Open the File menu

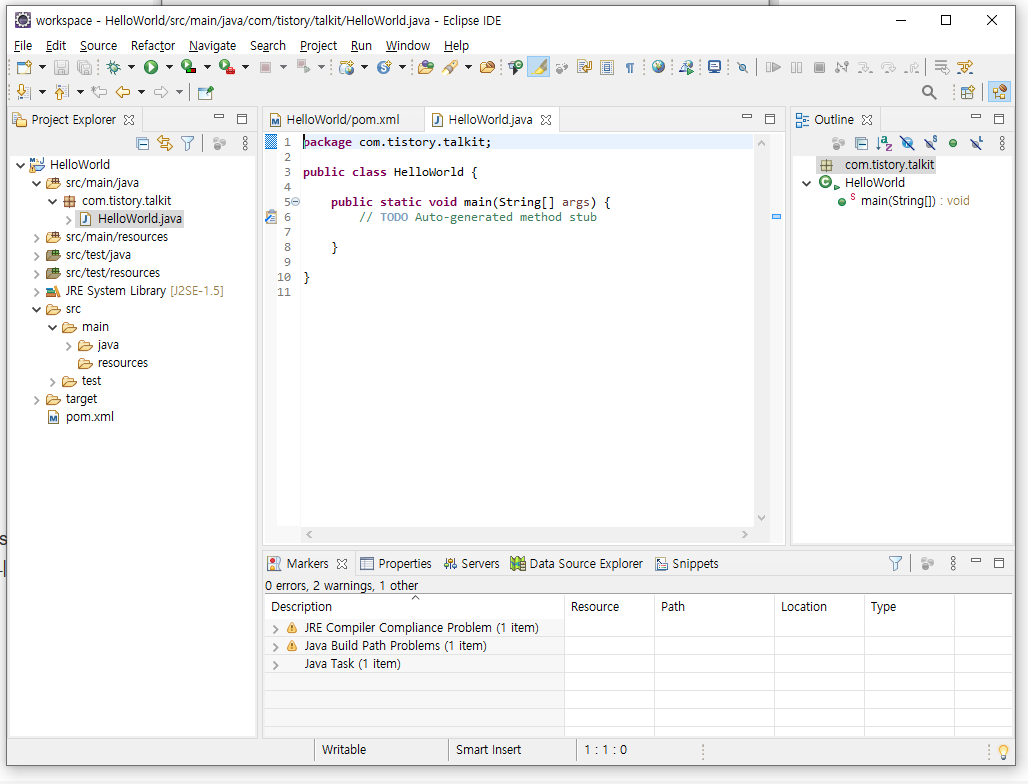[23, 45]
